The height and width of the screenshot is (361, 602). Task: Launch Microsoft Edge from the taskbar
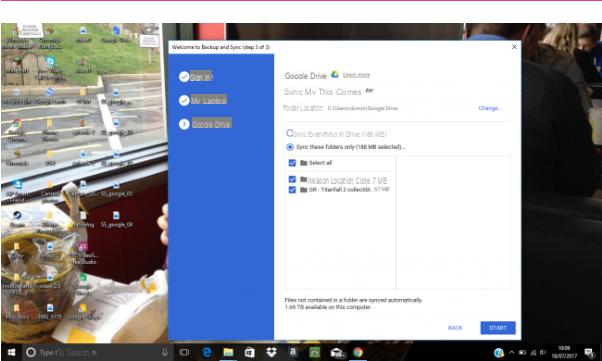pyautogui.click(x=207, y=352)
